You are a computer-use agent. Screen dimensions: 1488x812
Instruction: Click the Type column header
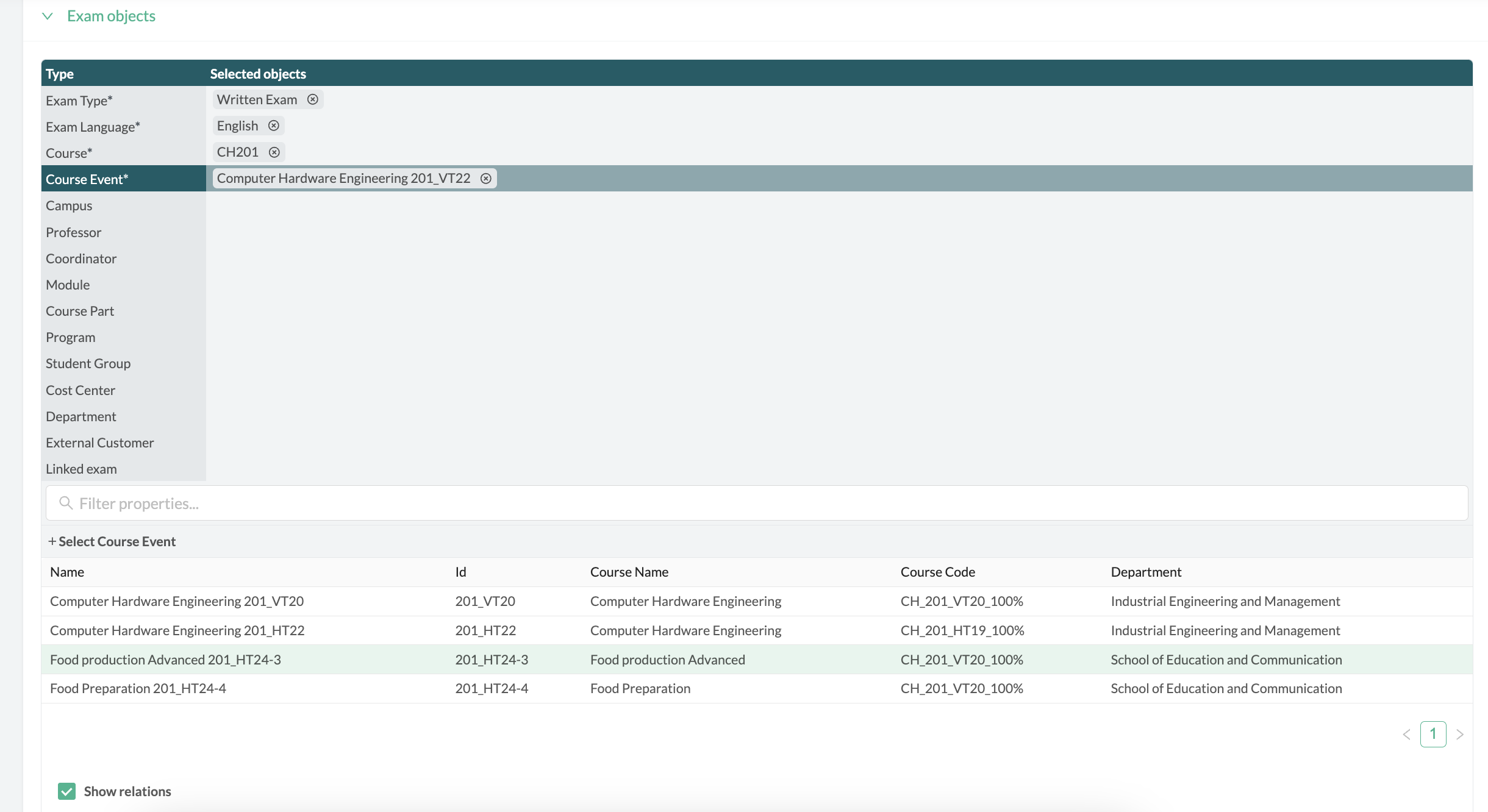pos(60,74)
